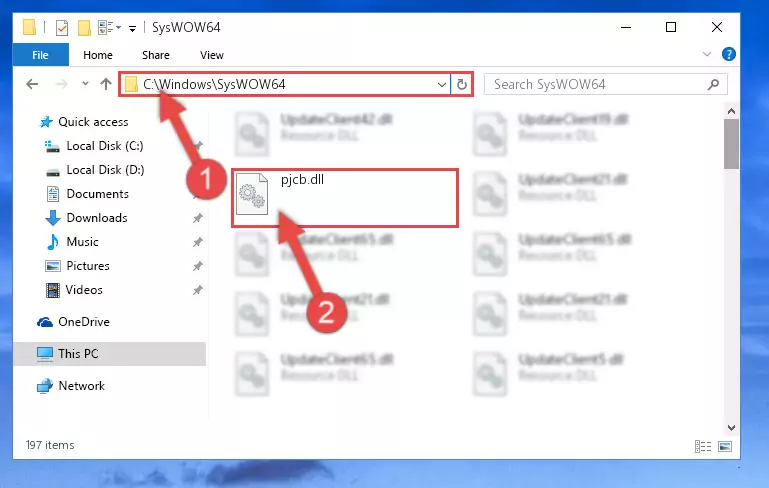Select OneDrive in navigation pane

tap(84, 322)
